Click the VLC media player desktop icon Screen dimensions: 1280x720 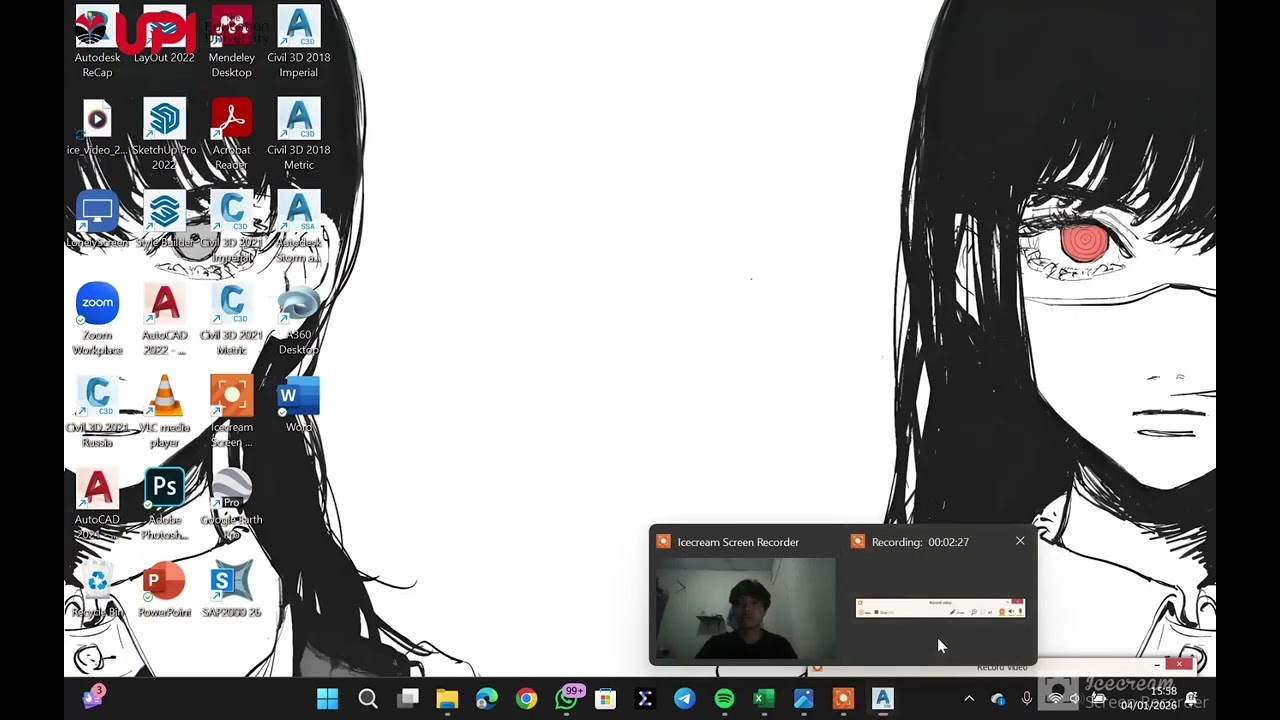164,412
